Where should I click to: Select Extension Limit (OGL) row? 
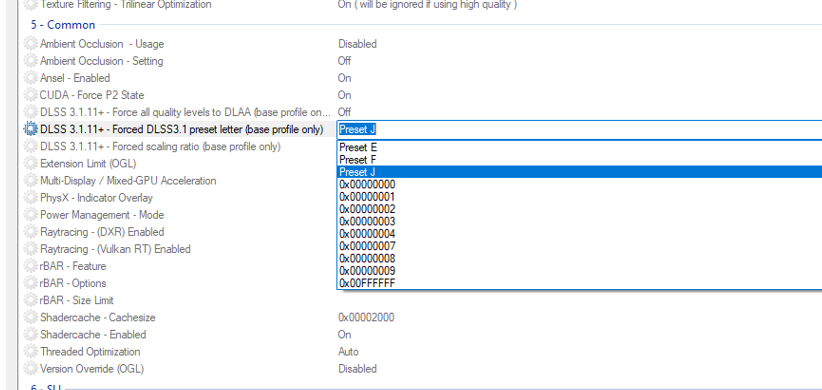tap(88, 164)
